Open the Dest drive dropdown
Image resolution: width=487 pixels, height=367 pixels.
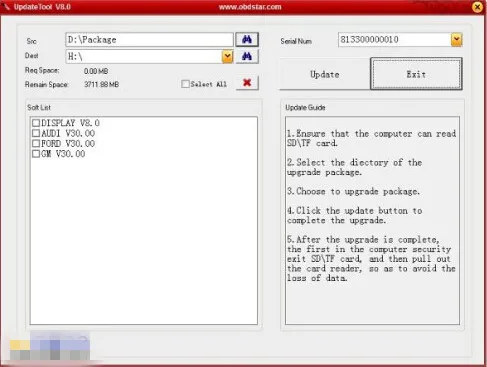(x=227, y=56)
